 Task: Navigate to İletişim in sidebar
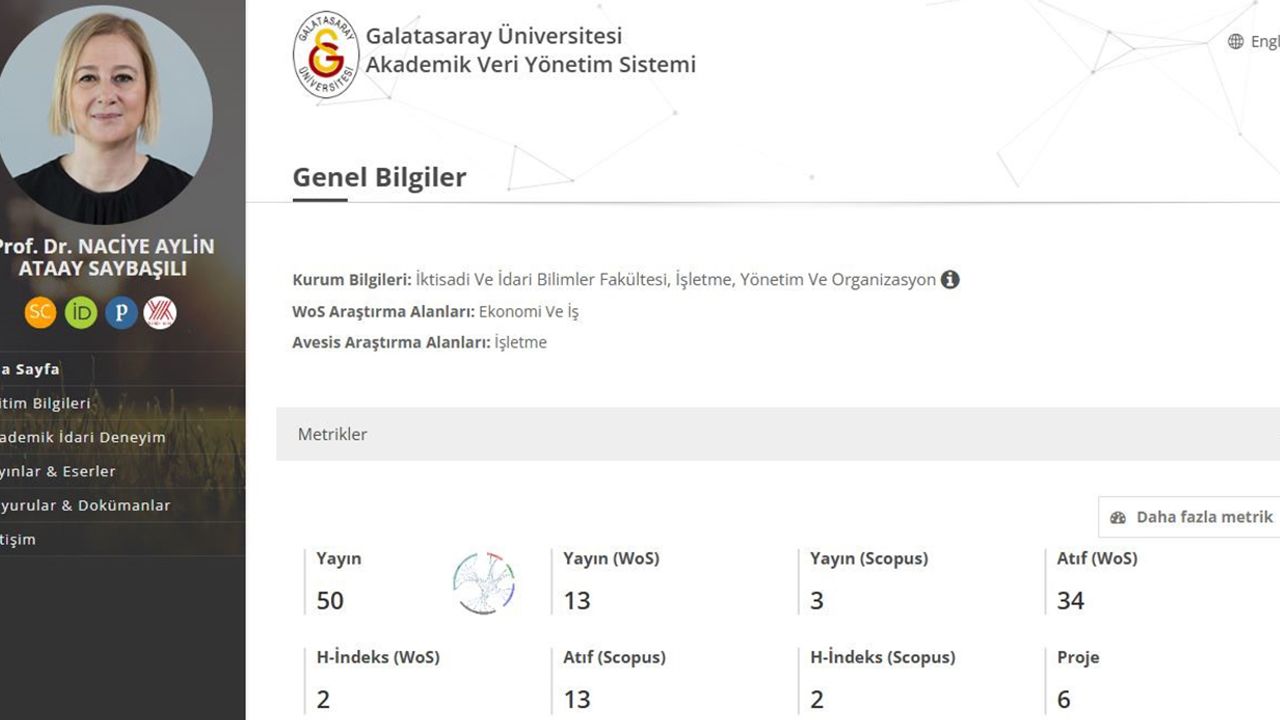(18, 539)
